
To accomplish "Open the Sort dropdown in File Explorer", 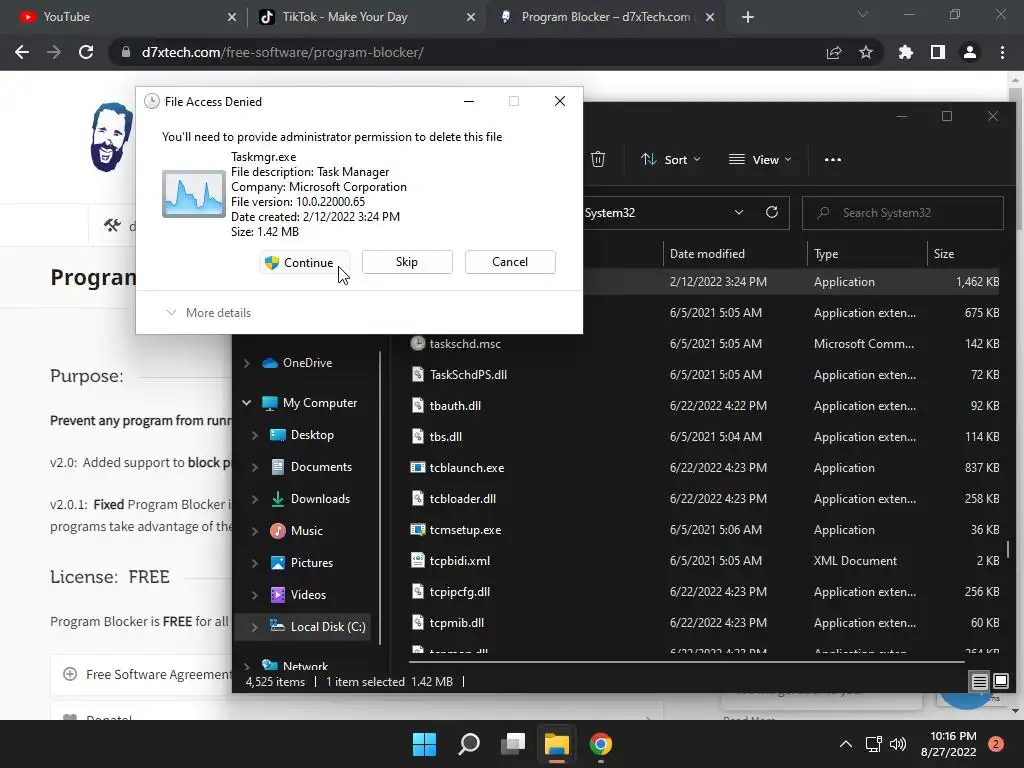I will [x=671, y=159].
